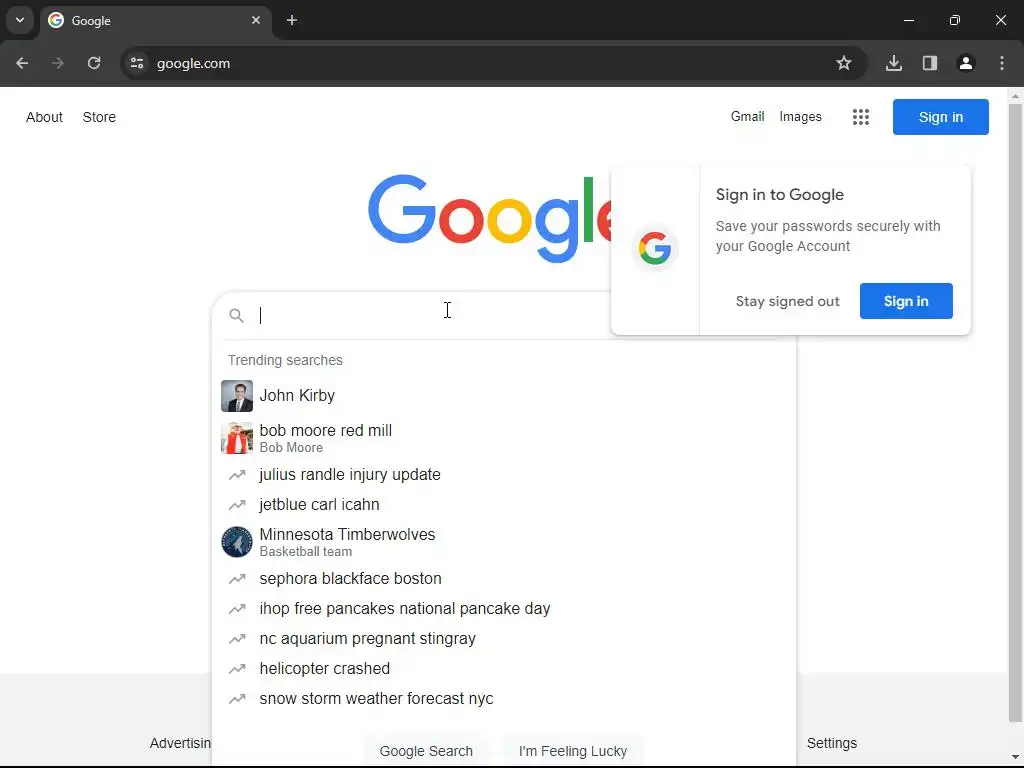Close the Google tab

click(x=256, y=20)
